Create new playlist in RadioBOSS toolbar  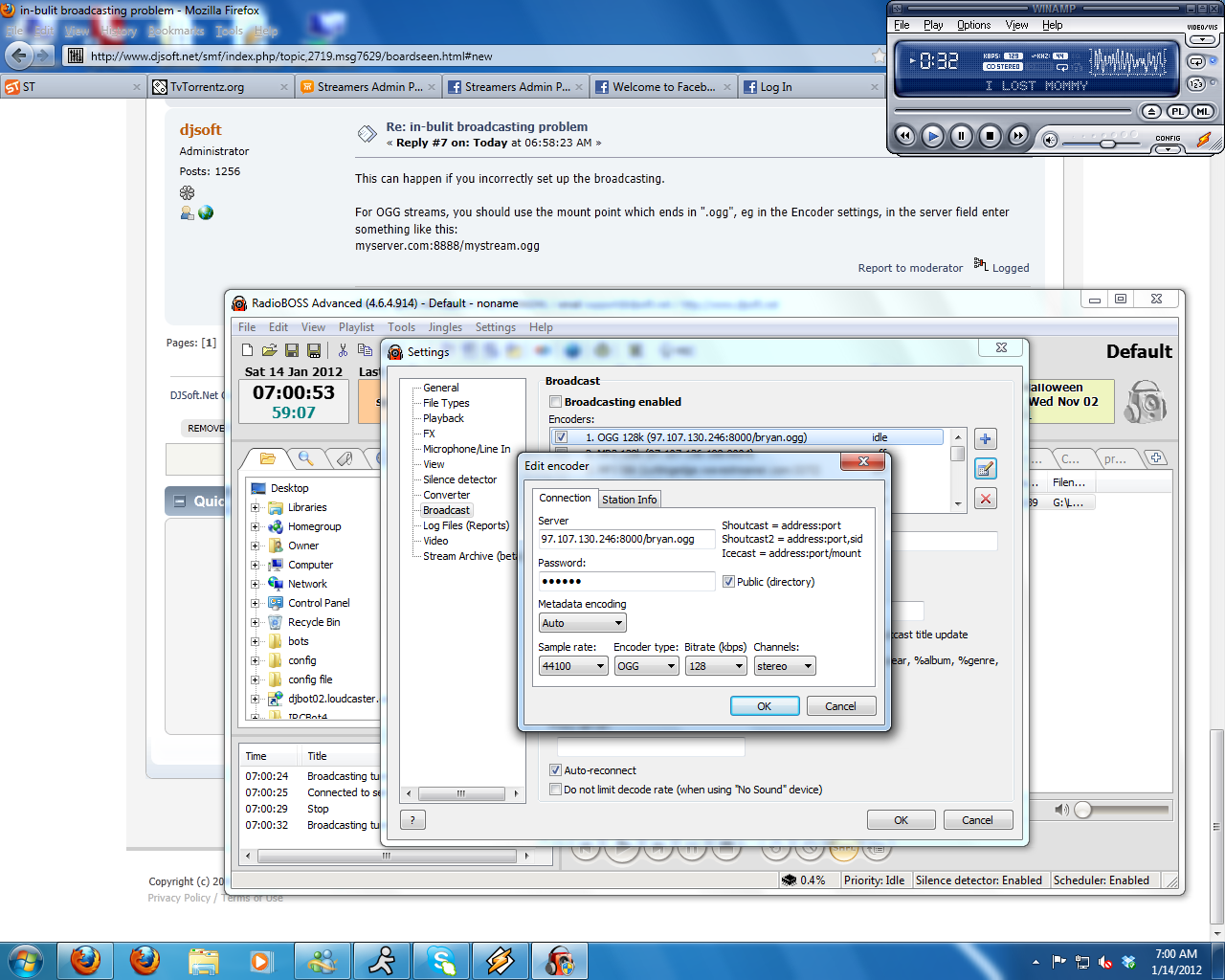(248, 350)
